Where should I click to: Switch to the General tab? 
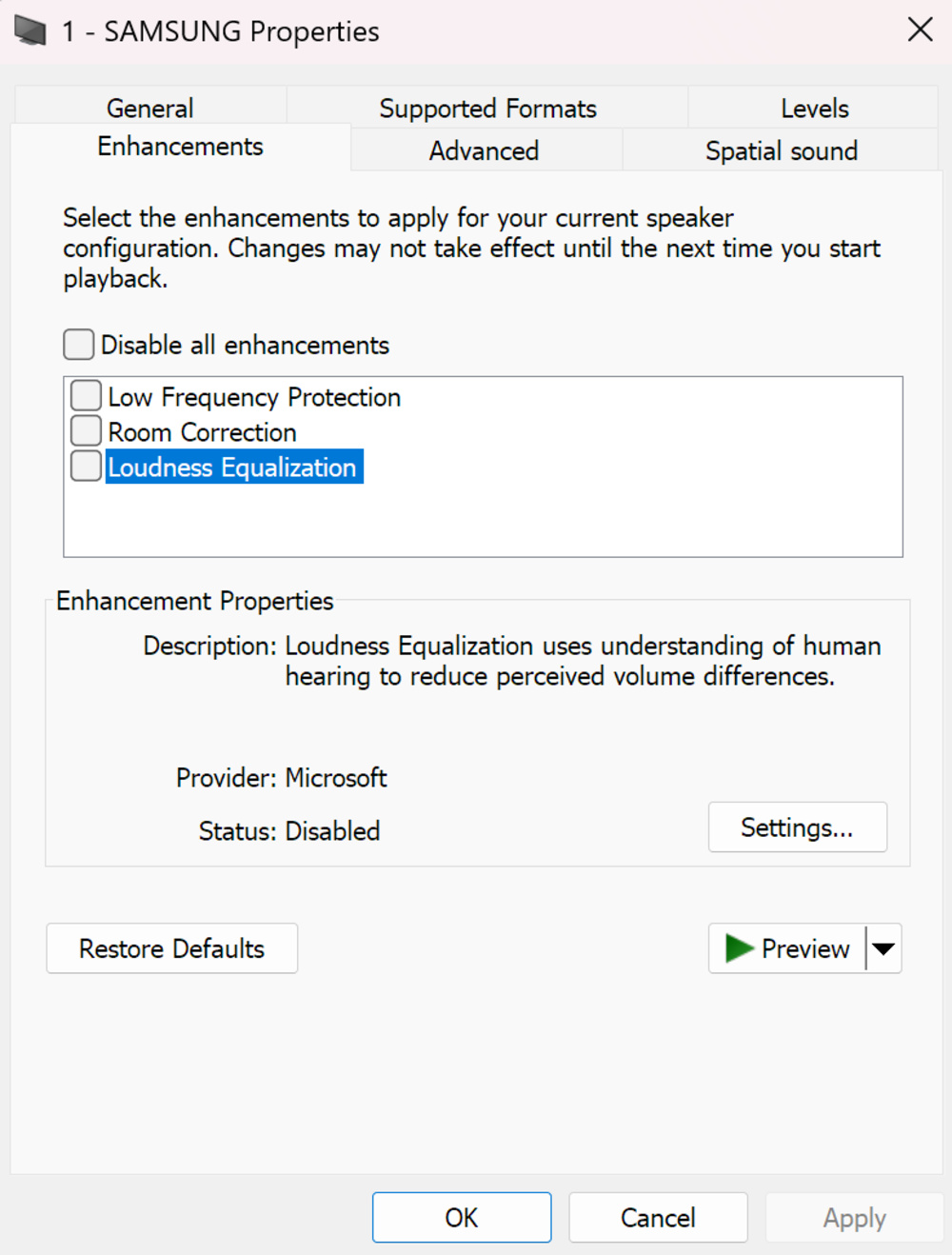[x=149, y=108]
